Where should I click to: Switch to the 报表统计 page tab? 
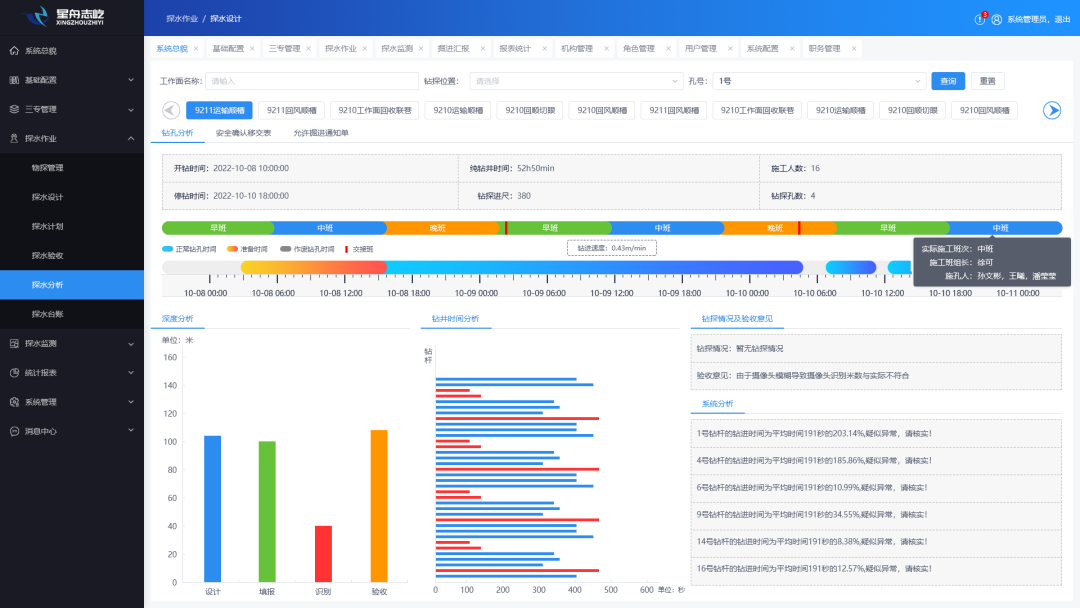coord(515,48)
